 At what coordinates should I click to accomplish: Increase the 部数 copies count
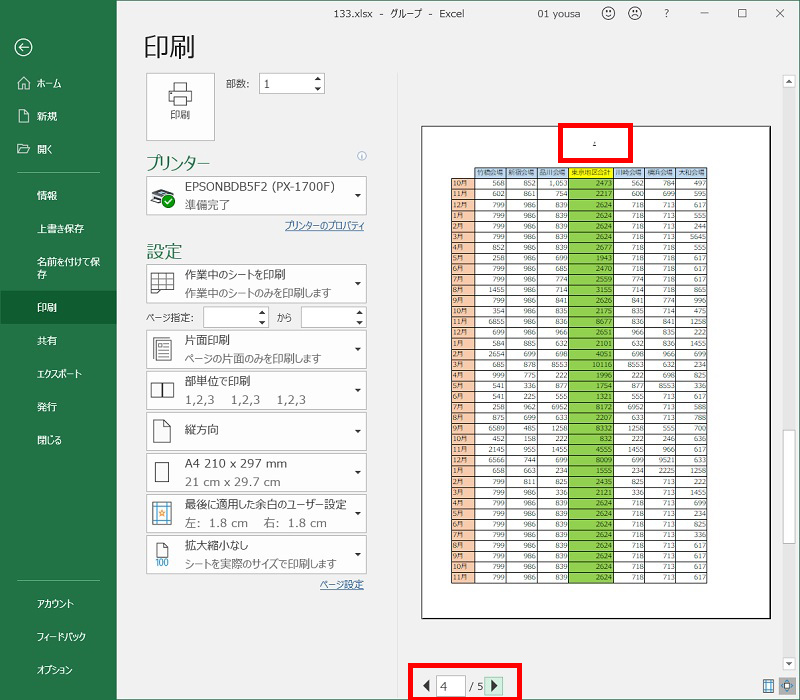pos(318,79)
